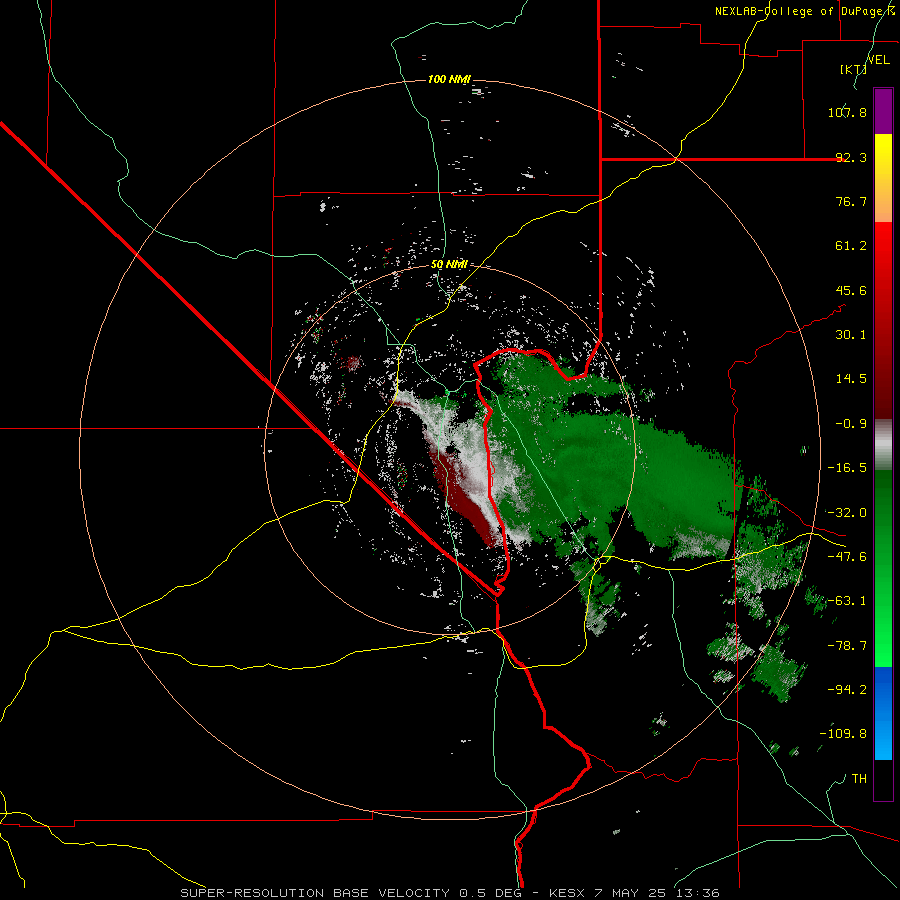Select the -47.6 velocity scale value
The width and height of the screenshot is (900, 900).
click(847, 557)
